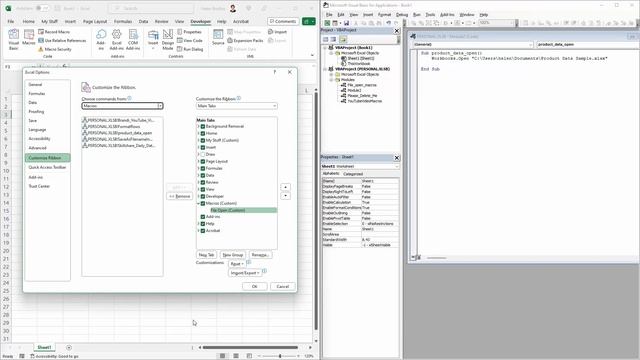Viewport: 640px width, 360px height.
Task: Uncheck Background Removal tab checkbox
Action: point(203,126)
